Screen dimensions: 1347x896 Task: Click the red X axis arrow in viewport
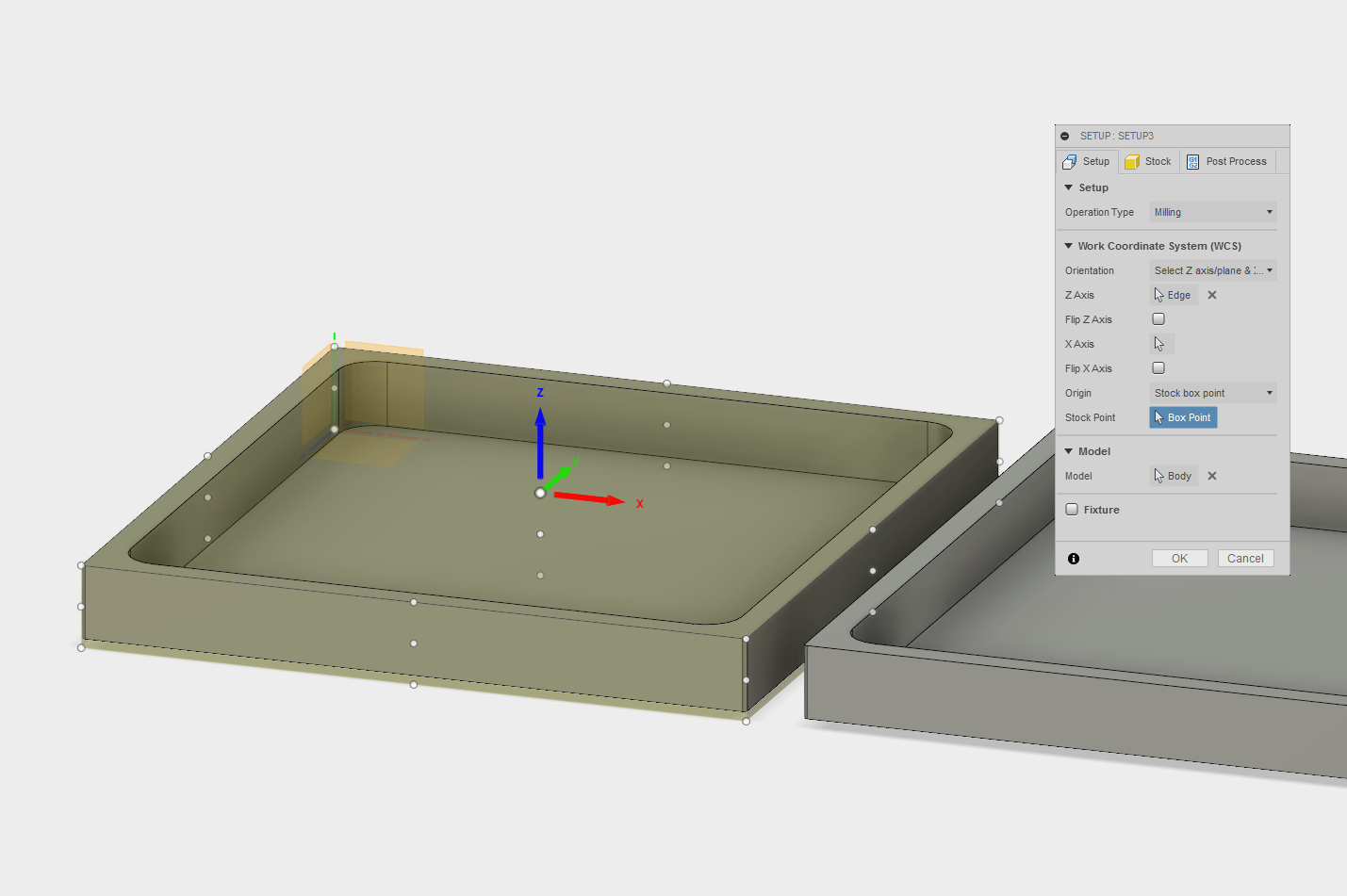(x=589, y=498)
